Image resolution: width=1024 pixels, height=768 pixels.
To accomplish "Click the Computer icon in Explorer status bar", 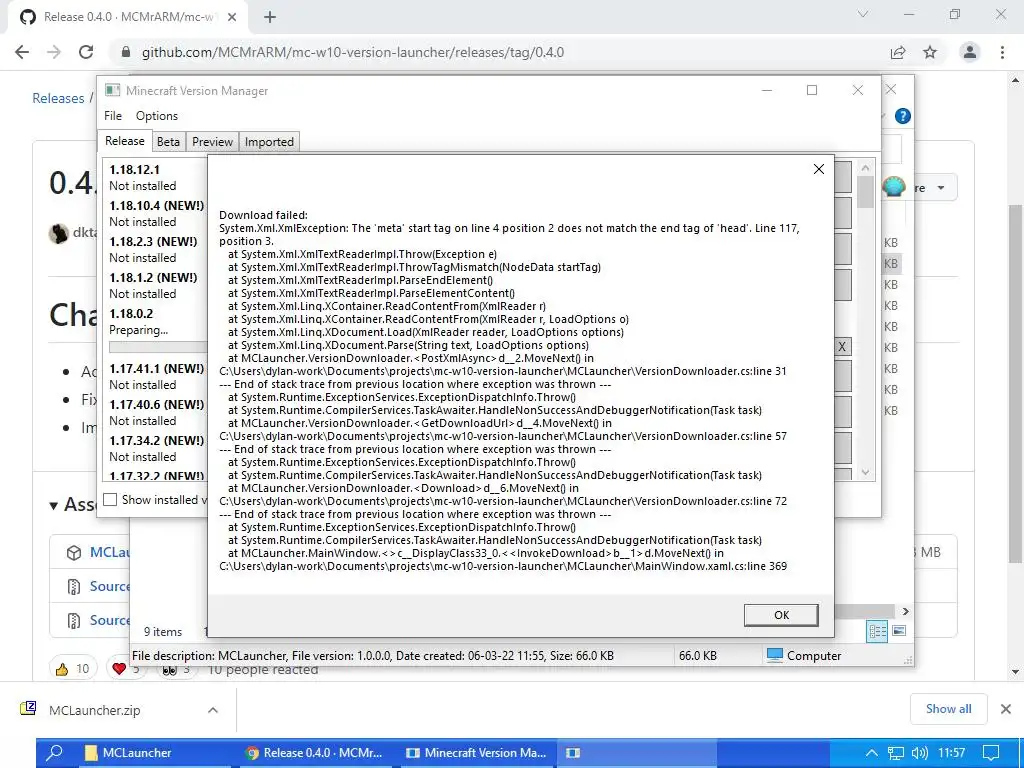I will (775, 655).
